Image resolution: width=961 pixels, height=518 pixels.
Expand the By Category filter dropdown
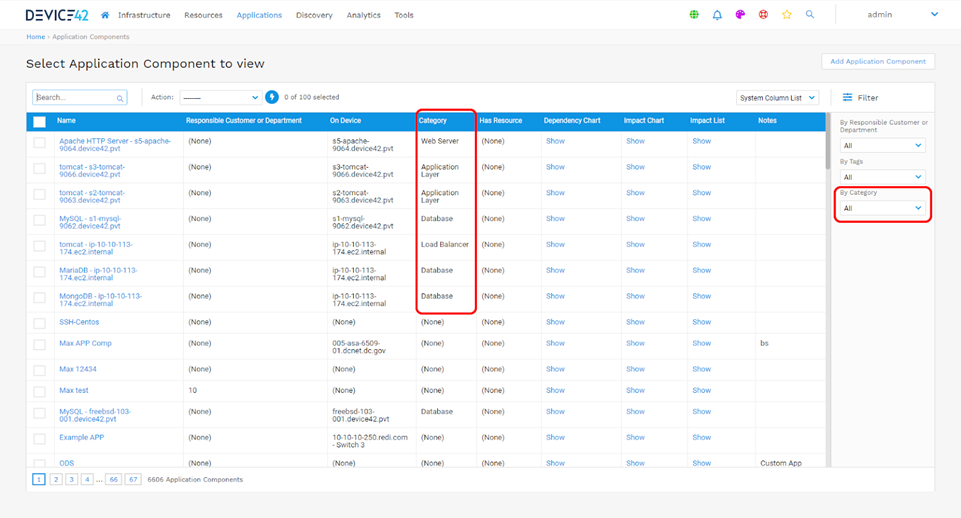883,208
